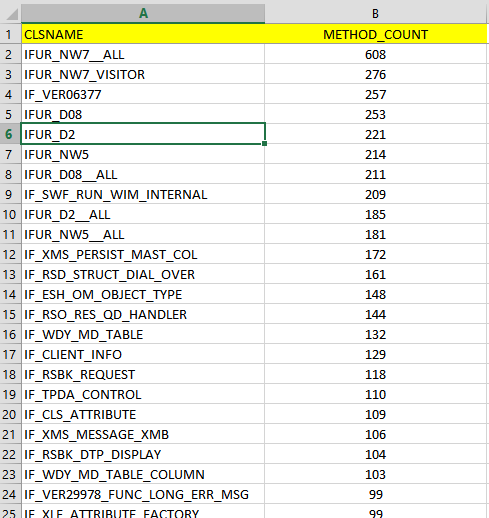The height and width of the screenshot is (518, 489).
Task: Select row 1 header
Action: [10, 34]
